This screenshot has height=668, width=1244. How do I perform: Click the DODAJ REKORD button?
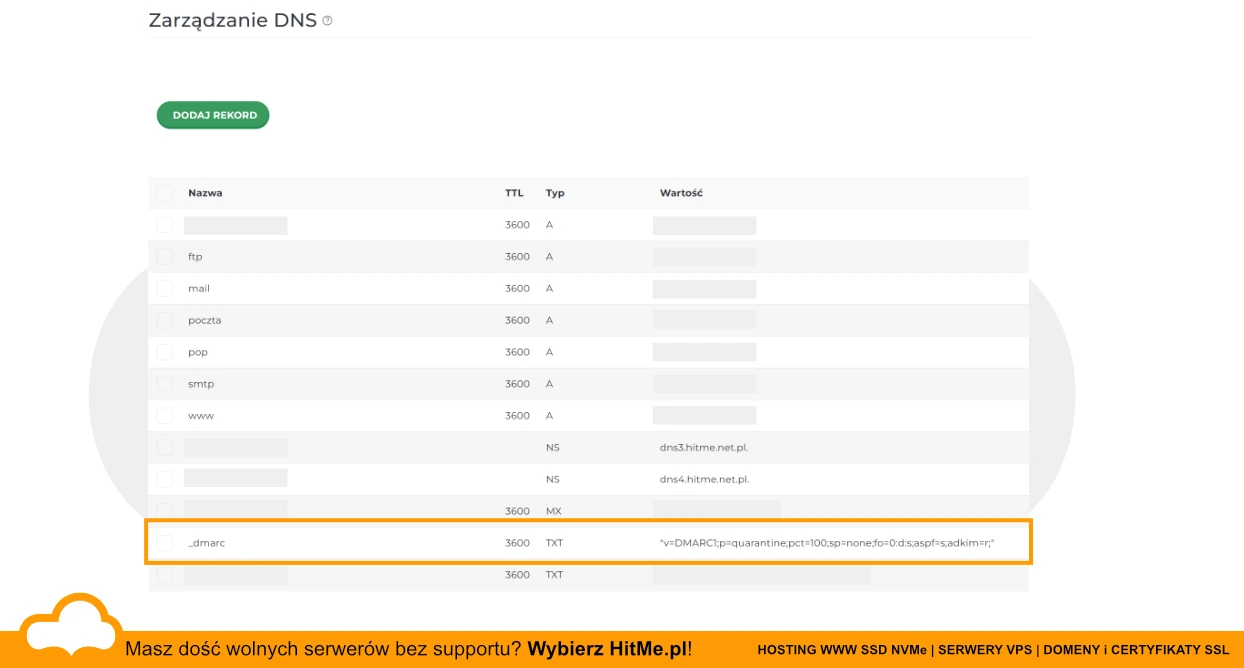click(x=212, y=114)
